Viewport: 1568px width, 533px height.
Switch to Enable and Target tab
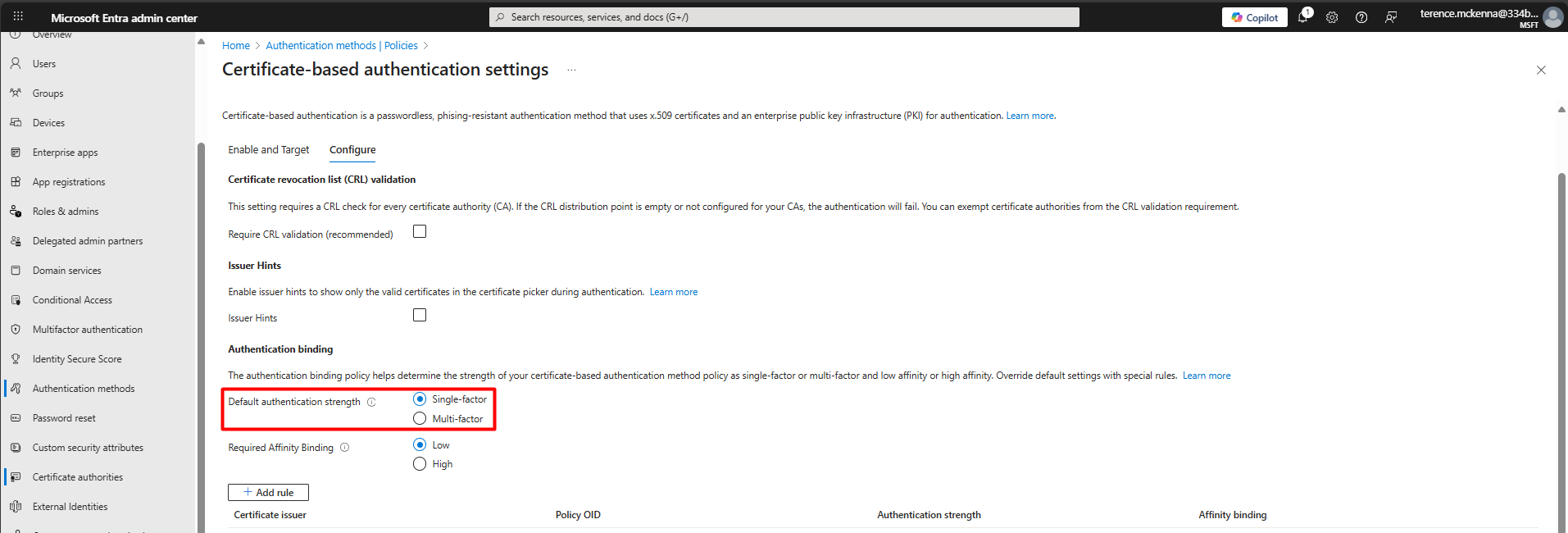268,150
